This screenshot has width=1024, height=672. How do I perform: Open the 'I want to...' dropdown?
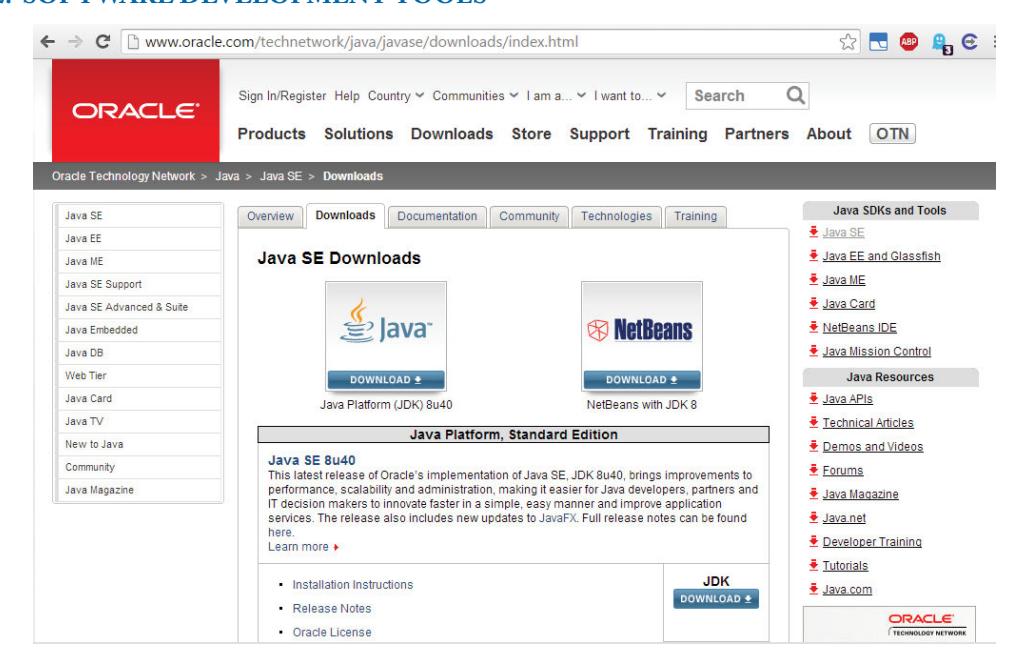[x=630, y=96]
